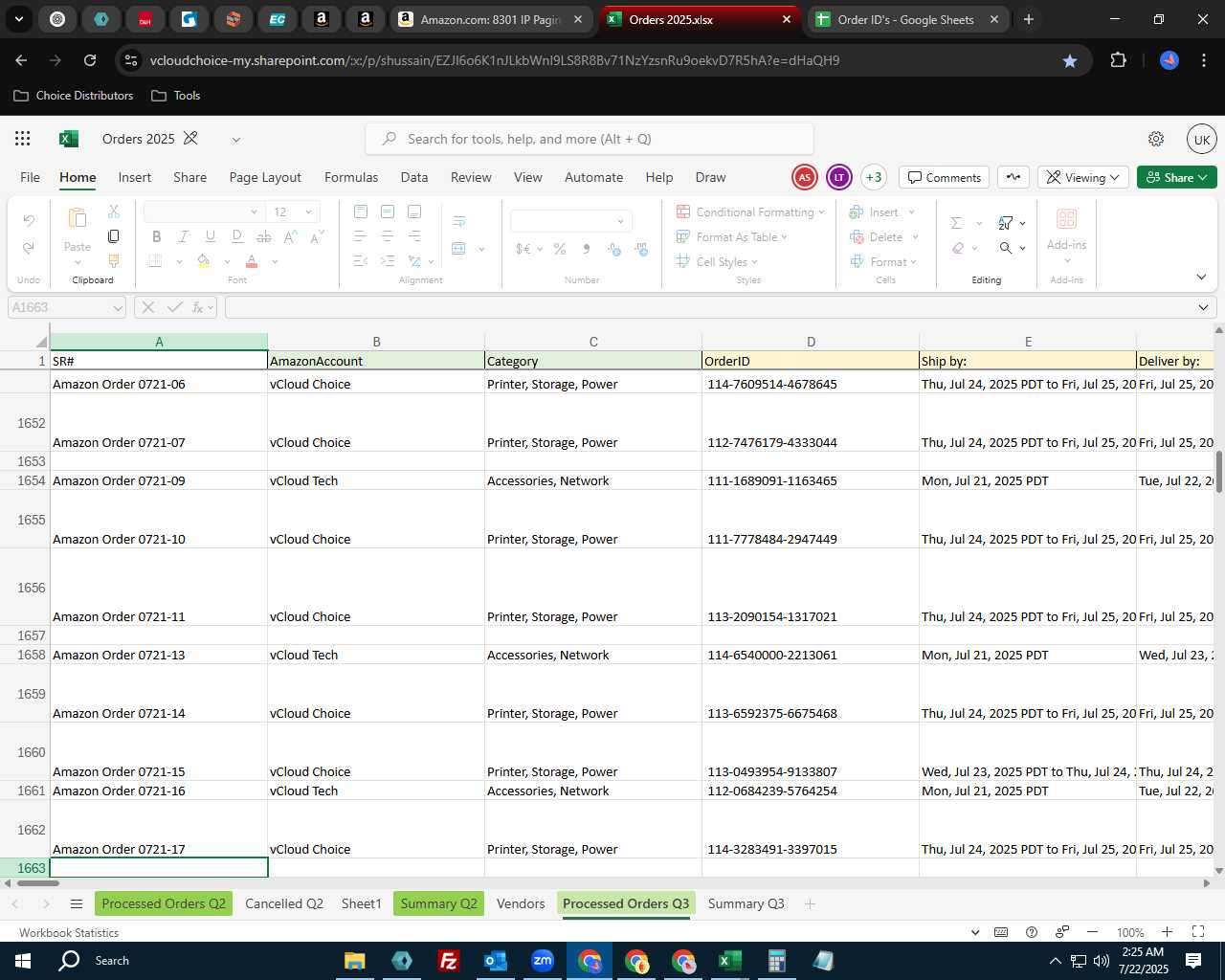Toggle Bold formatting

157,236
